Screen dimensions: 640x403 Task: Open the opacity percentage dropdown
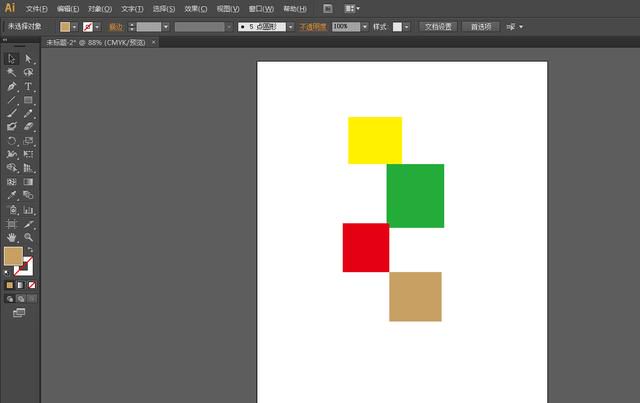click(x=364, y=27)
